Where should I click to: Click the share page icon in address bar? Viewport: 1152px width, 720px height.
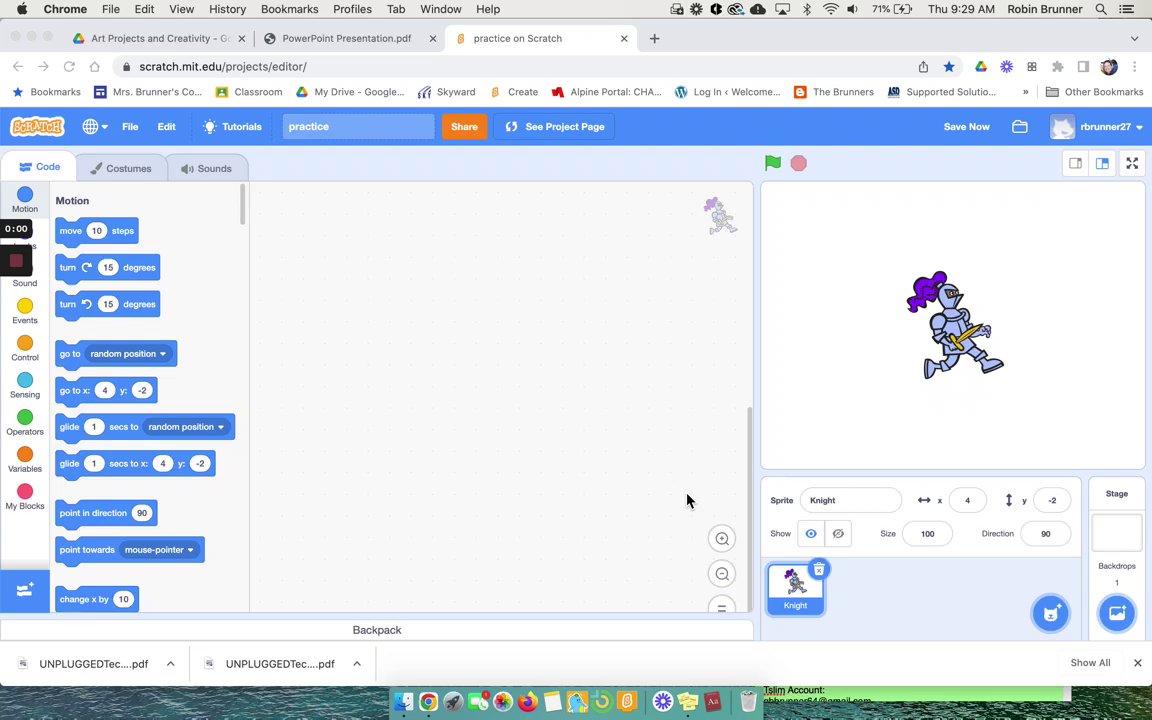[924, 67]
